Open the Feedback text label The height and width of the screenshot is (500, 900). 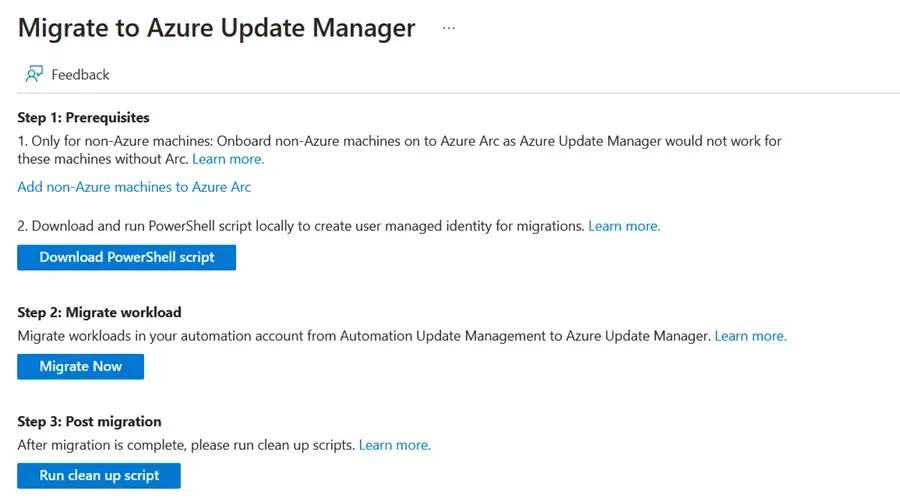pos(80,75)
